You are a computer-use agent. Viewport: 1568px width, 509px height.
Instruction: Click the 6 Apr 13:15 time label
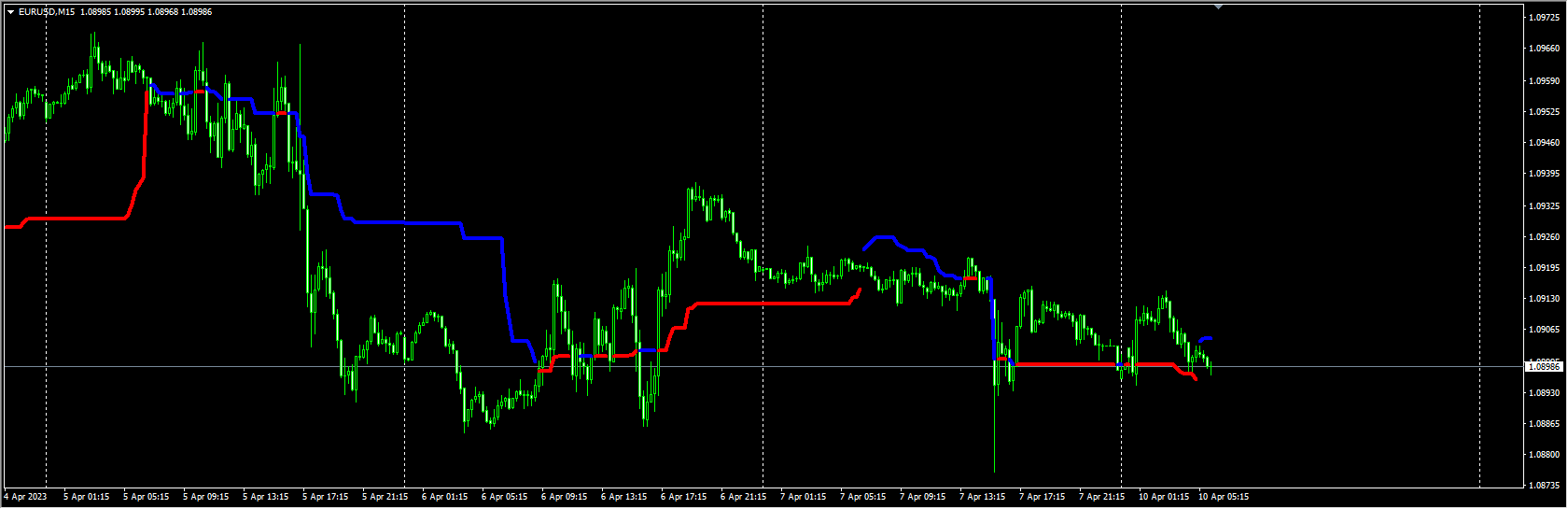[x=623, y=497]
